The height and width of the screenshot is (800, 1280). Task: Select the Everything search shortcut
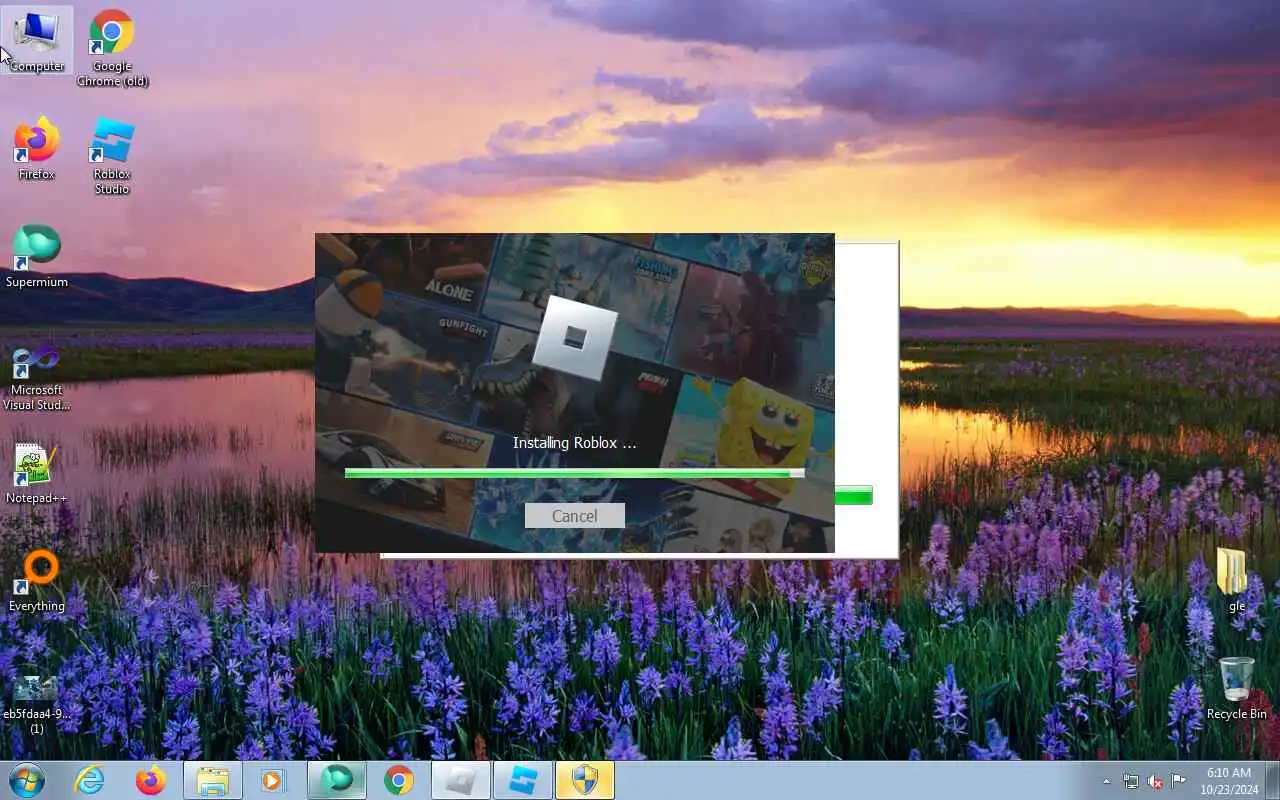pyautogui.click(x=37, y=580)
